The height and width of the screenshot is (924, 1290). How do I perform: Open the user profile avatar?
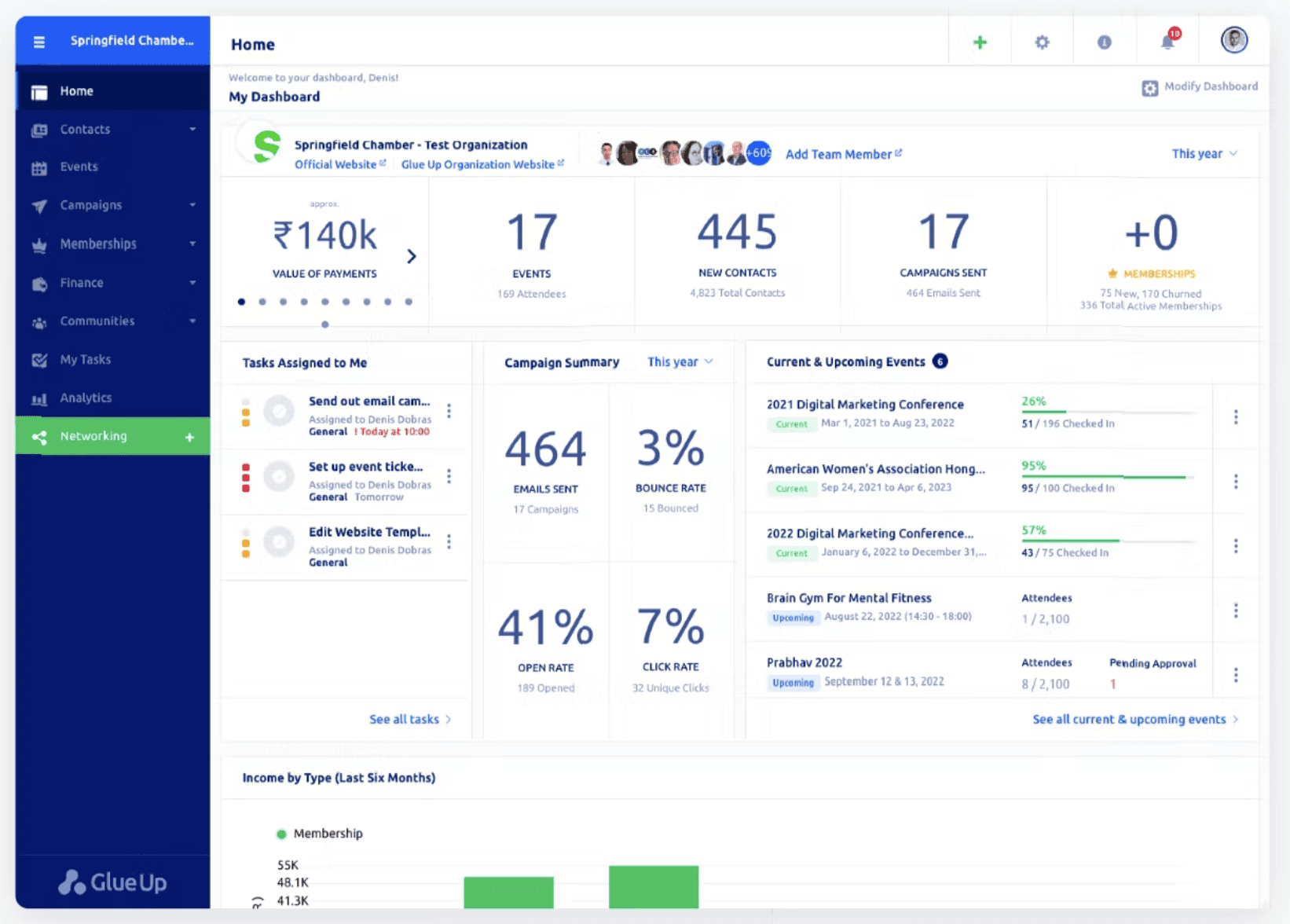[1234, 40]
